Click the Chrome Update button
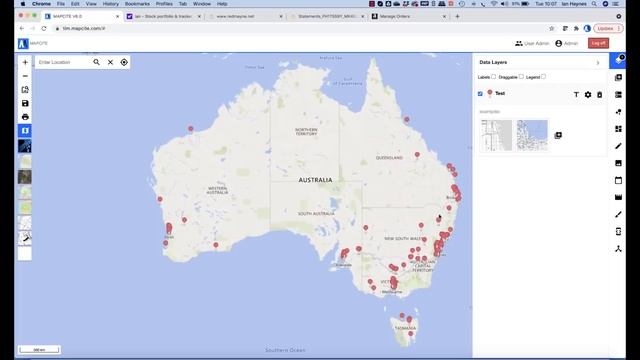The width and height of the screenshot is (640, 360). coord(608,28)
